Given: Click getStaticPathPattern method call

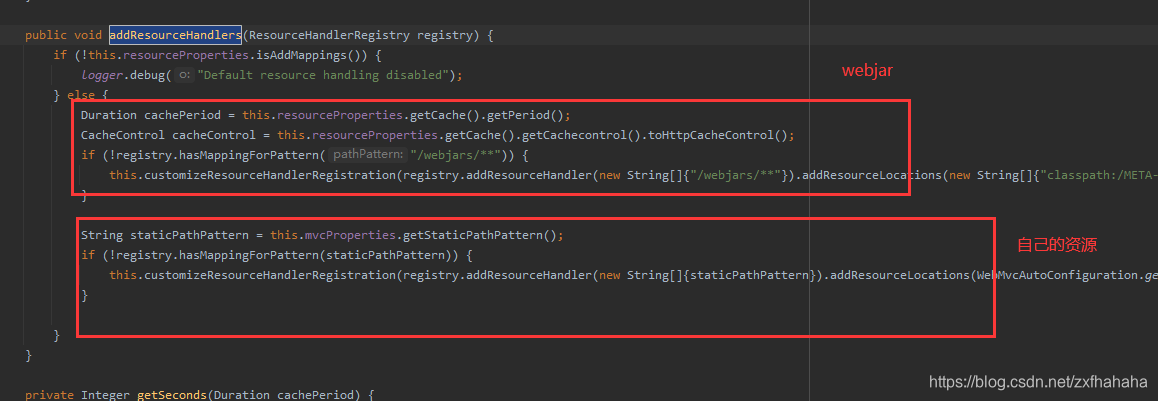Looking at the screenshot, I should point(475,236).
